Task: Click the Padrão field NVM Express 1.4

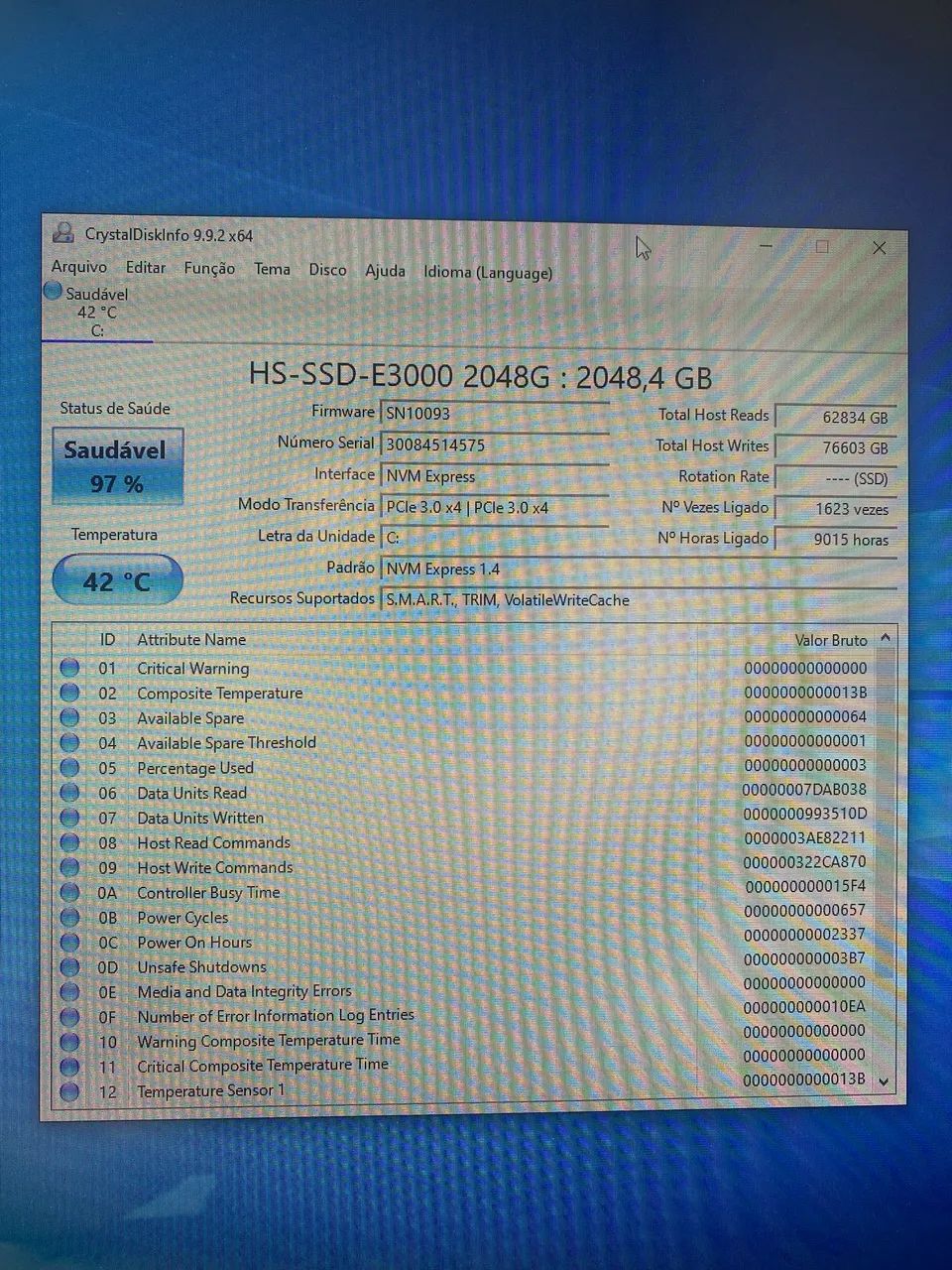Action: pos(639,569)
